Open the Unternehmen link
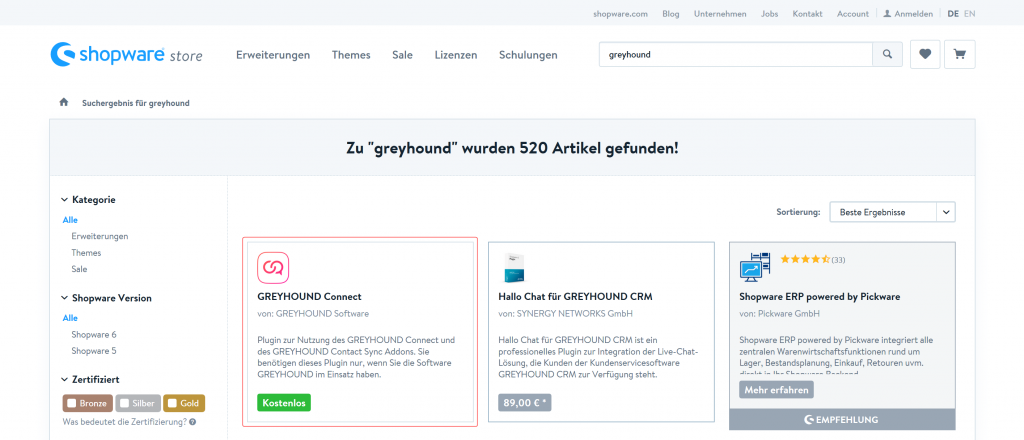Screen dimensions: 1024x440 [720, 14]
